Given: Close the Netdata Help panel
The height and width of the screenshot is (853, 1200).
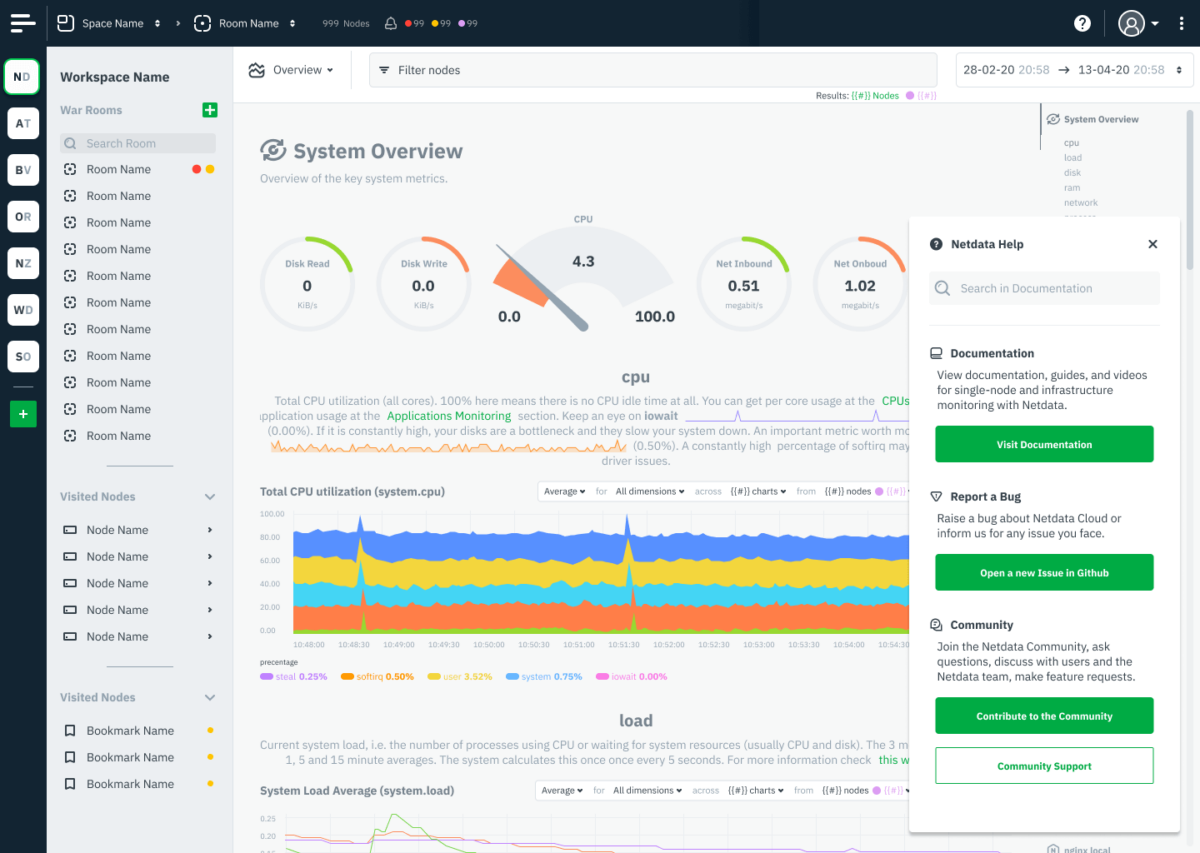Looking at the screenshot, I should [x=1152, y=244].
